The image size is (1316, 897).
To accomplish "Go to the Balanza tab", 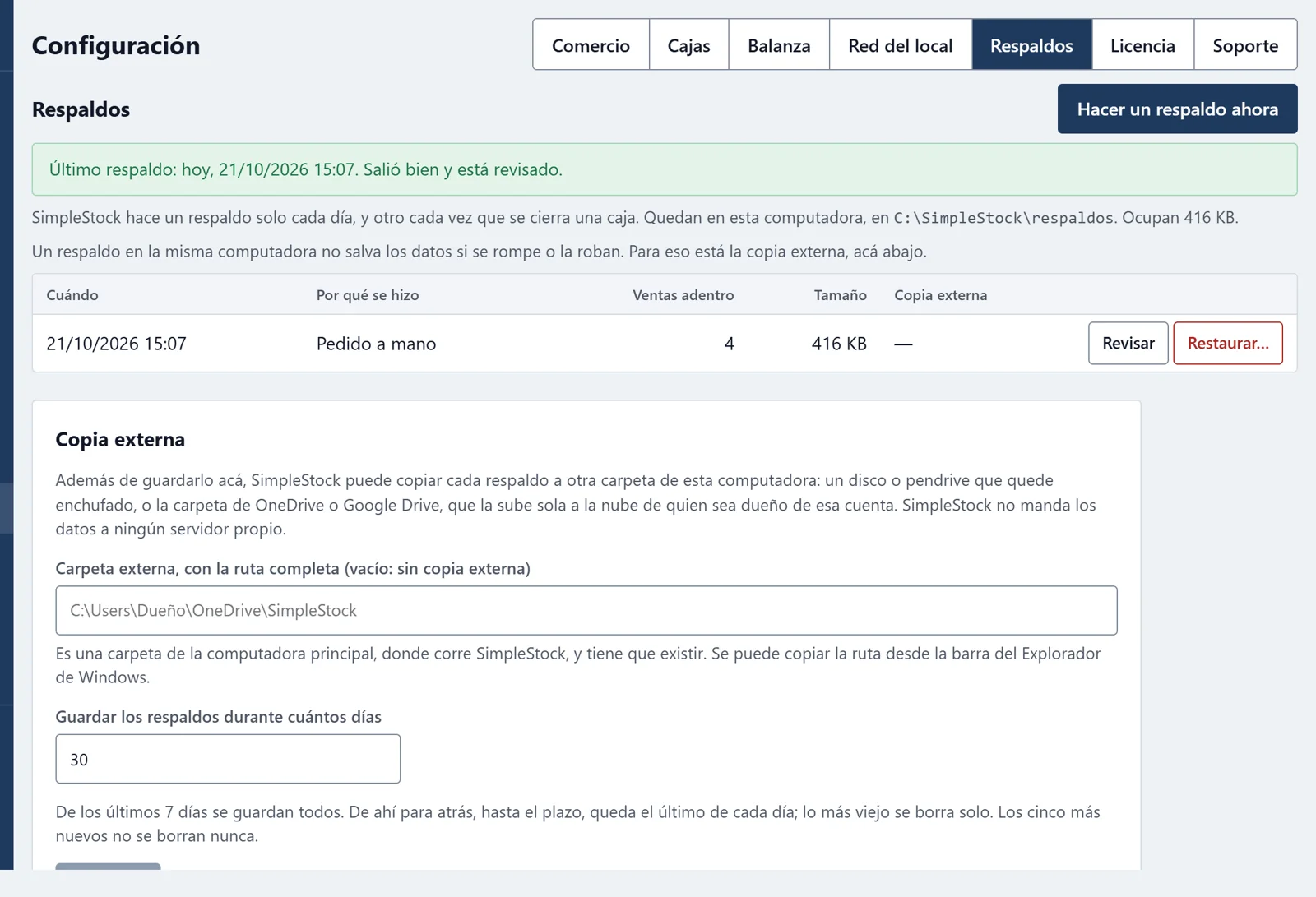I will [x=779, y=45].
